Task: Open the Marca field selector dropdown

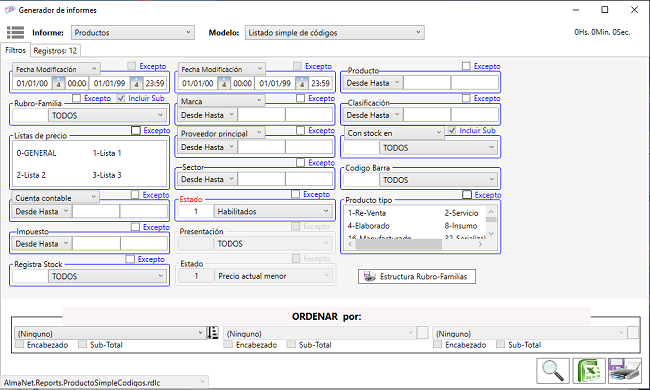Action: point(221,101)
